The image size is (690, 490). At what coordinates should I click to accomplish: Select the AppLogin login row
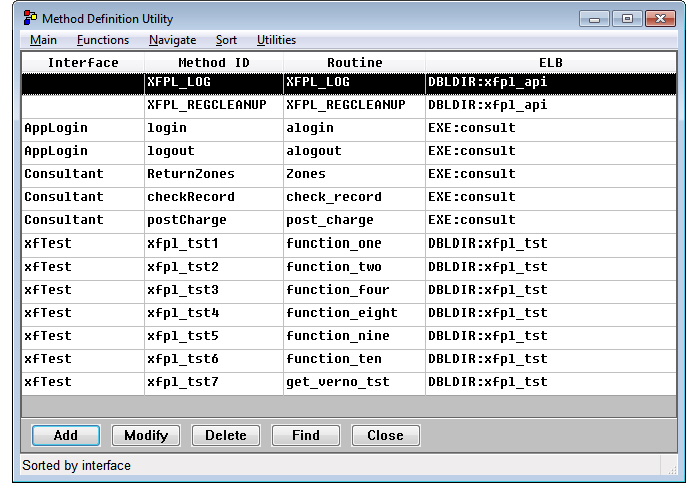coord(166,128)
